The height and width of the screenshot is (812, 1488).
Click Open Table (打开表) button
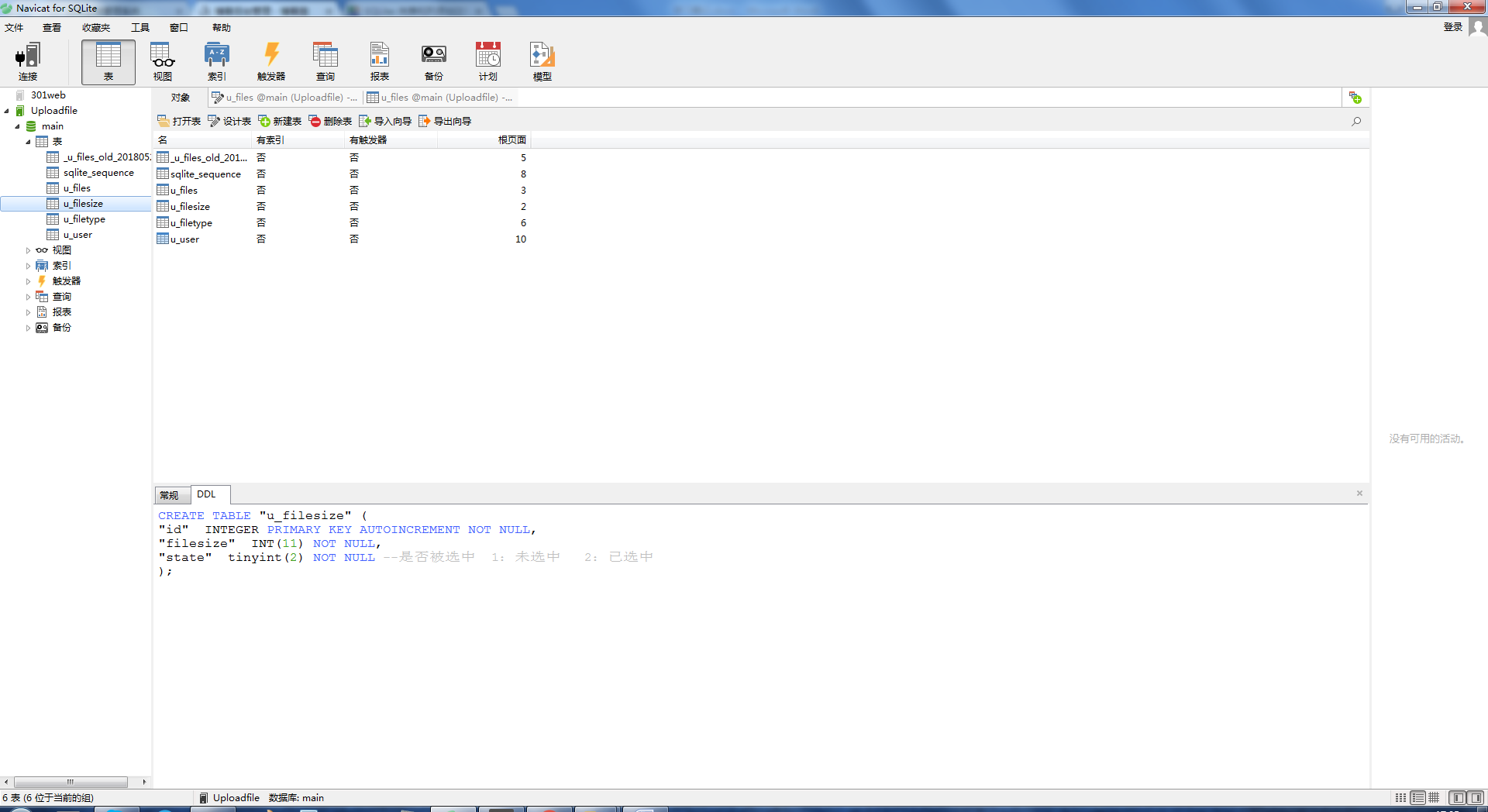tap(179, 121)
